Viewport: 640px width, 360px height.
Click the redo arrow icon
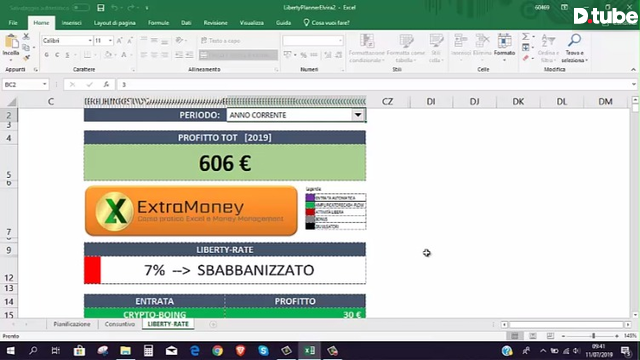tap(131, 8)
